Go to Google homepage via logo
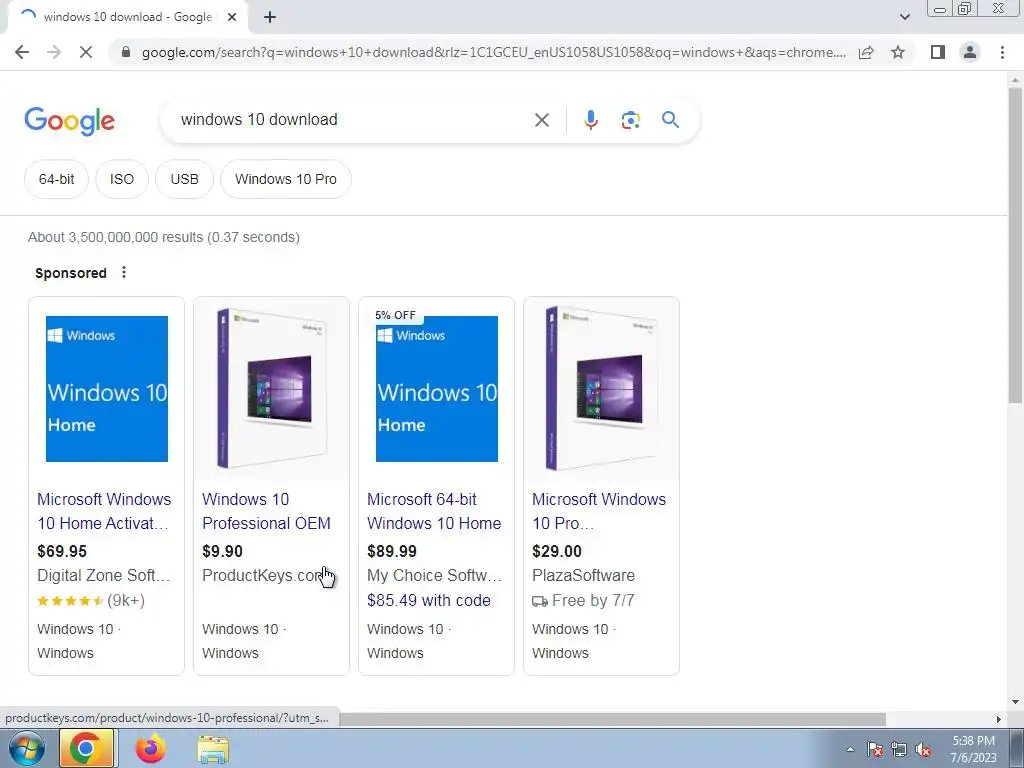Image resolution: width=1024 pixels, height=768 pixels. (69, 121)
